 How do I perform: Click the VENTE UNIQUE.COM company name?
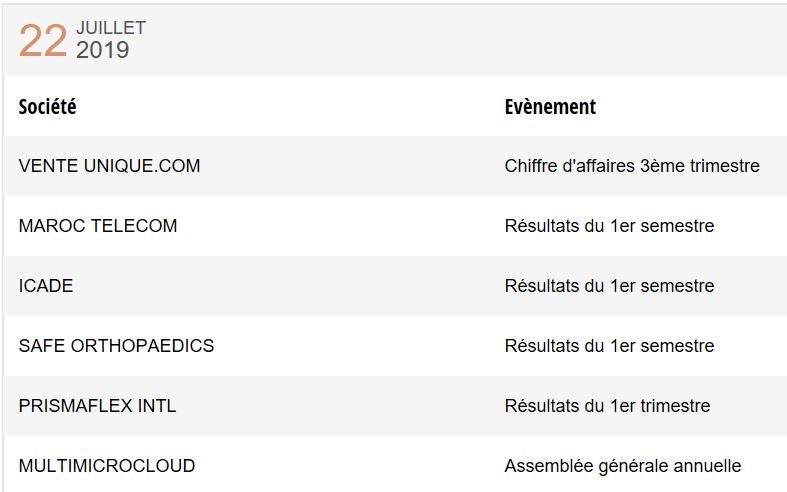[109, 166]
